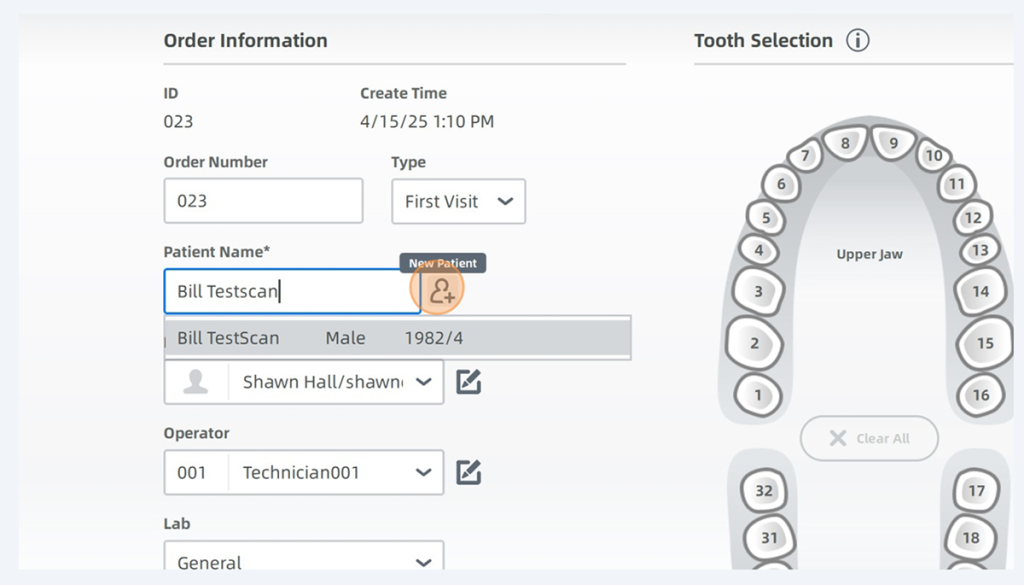Choose tooth 9 in upper jaw
This screenshot has width=1024, height=585.
click(893, 144)
